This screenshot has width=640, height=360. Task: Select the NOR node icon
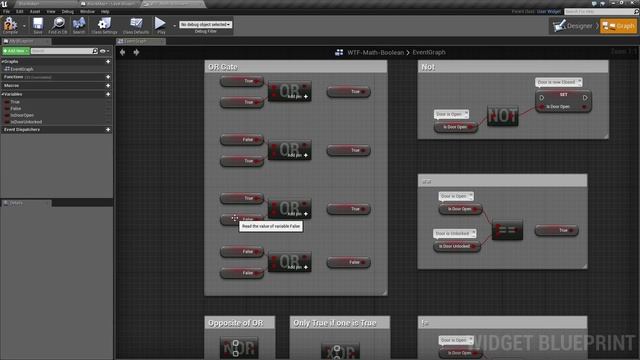coord(239,348)
